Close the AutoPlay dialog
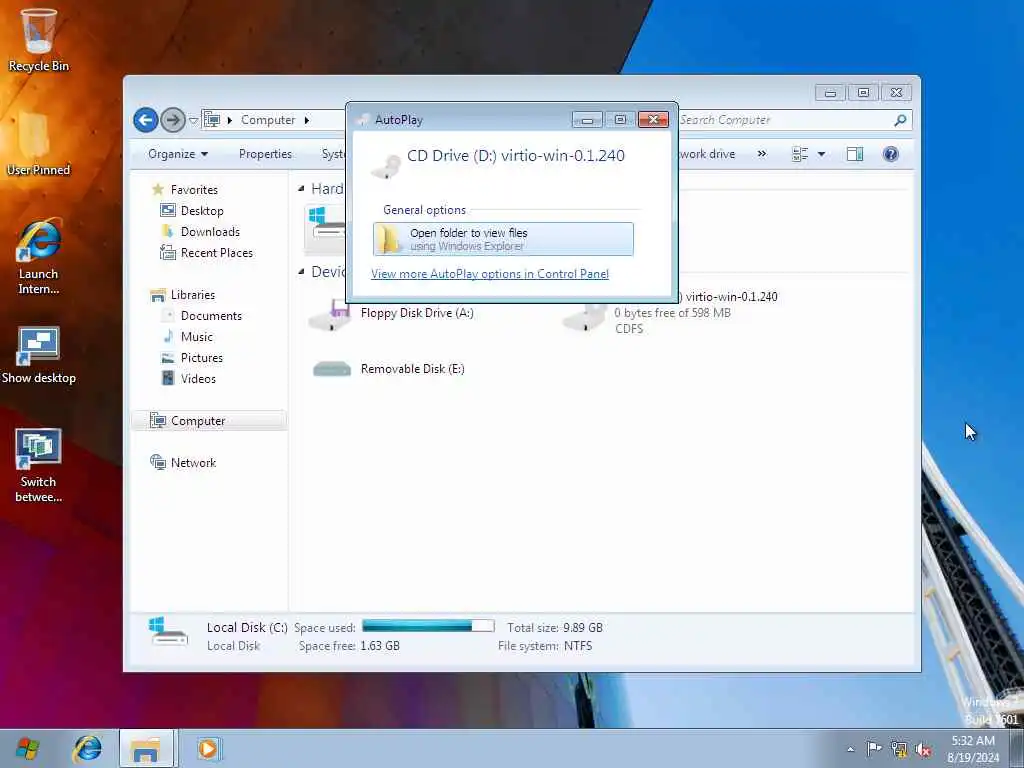Viewport: 1024px width, 768px height. point(653,120)
